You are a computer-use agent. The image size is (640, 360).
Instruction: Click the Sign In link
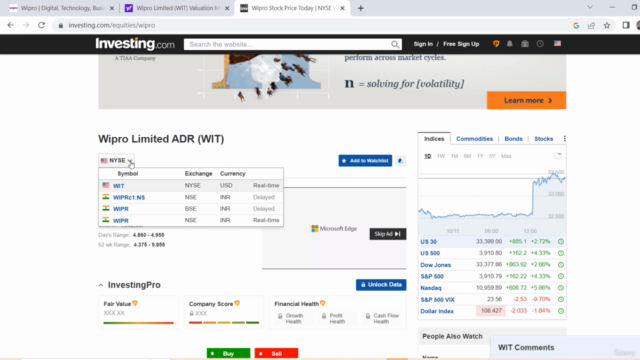point(423,44)
